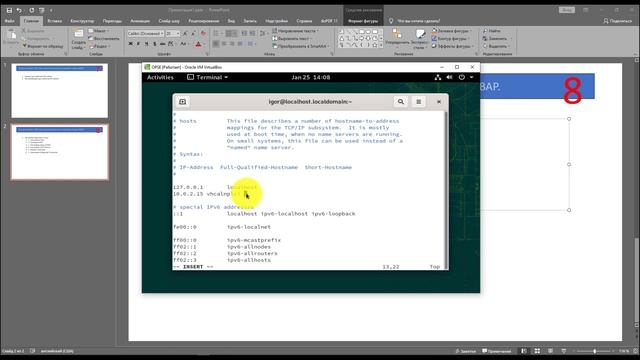Screen dimensions: 640x360
Task: Select slide 2 thumbnail in the panel
Action: pyautogui.click(x=60, y=152)
